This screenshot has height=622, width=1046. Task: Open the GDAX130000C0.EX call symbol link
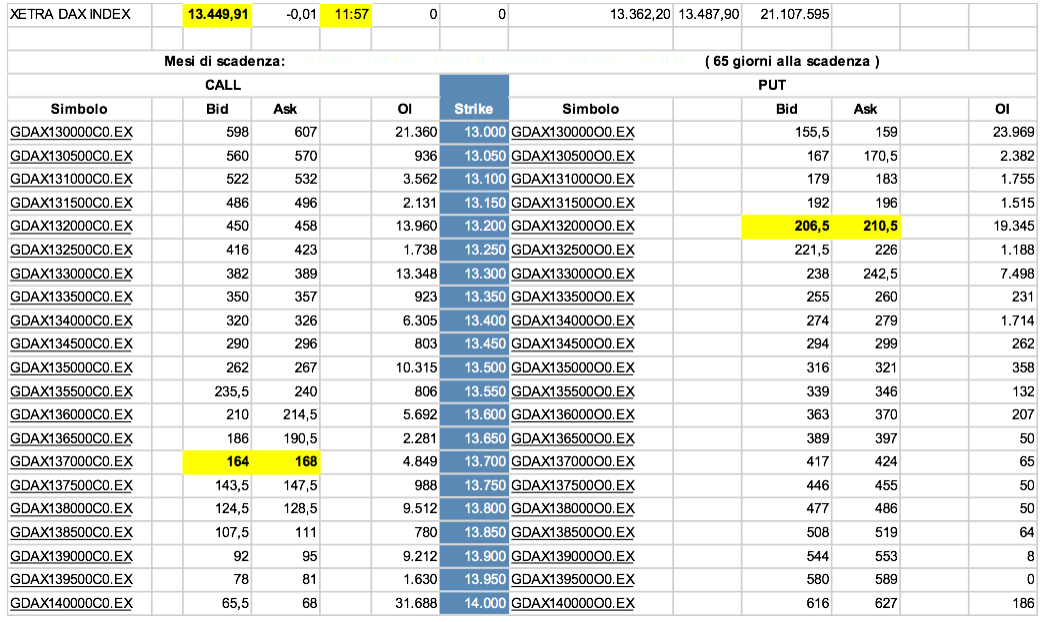[71, 132]
